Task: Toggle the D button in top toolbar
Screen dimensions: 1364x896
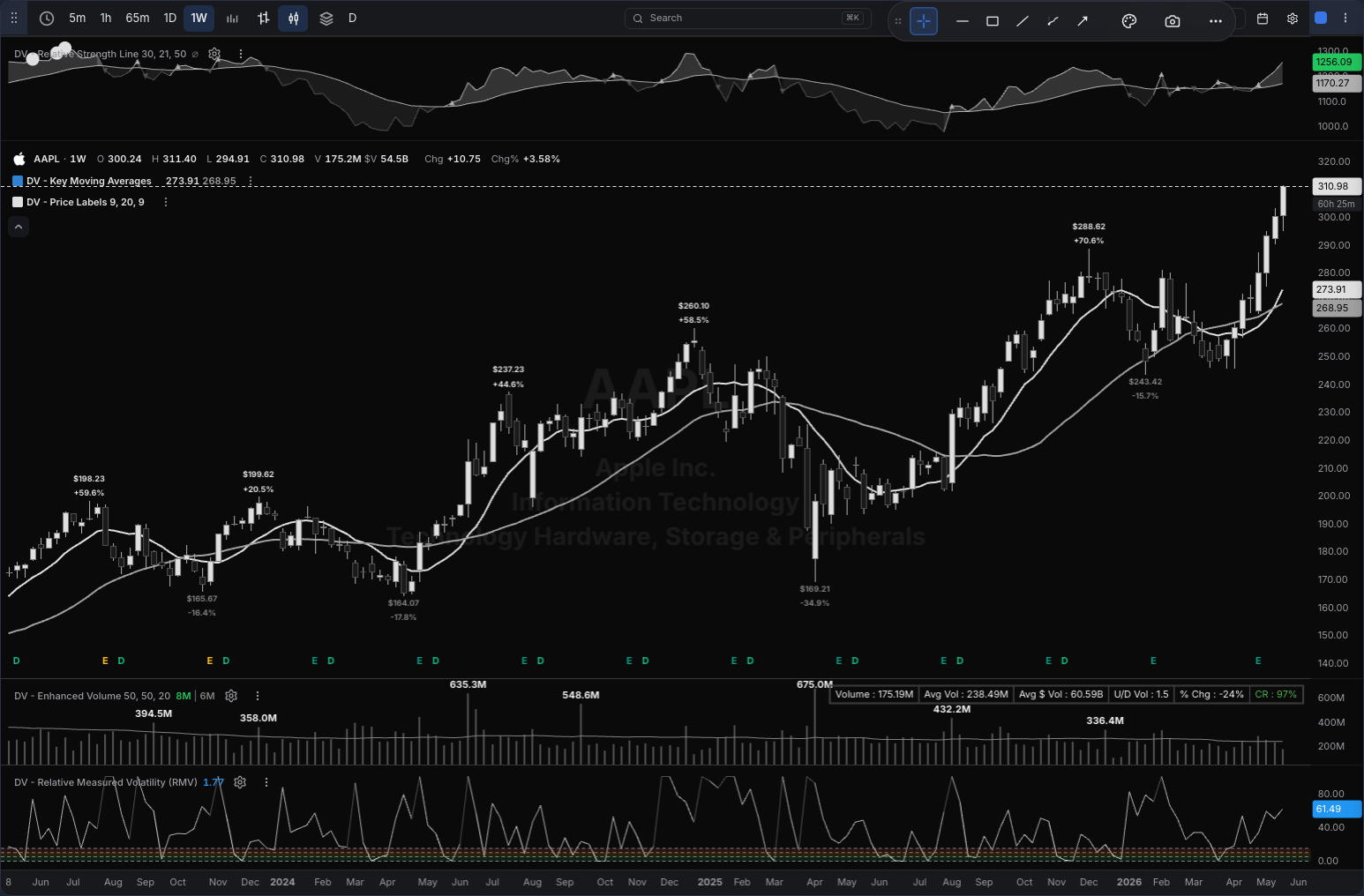Action: pos(352,18)
